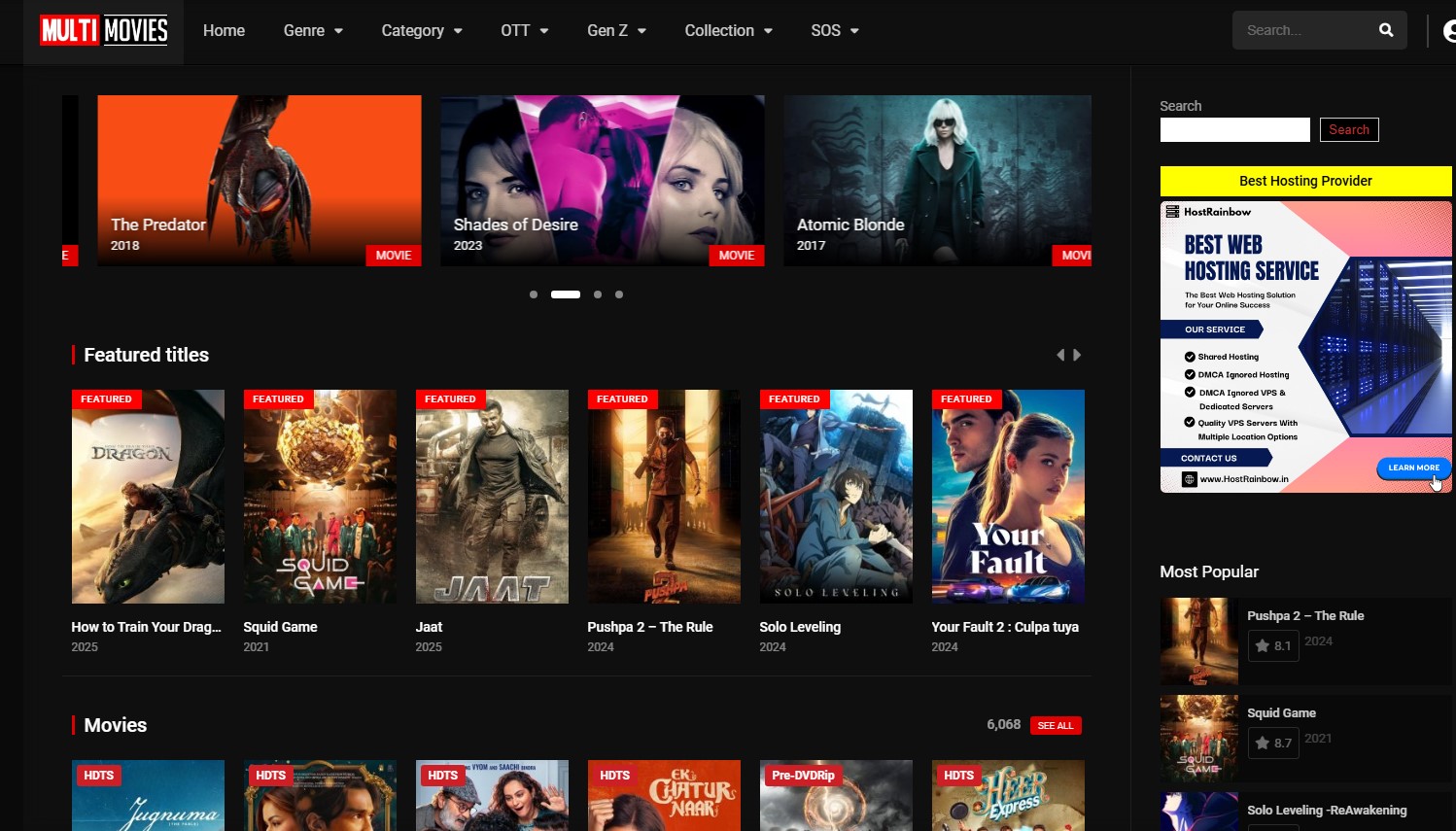Click the right arrow in Featured titles

coord(1077,355)
